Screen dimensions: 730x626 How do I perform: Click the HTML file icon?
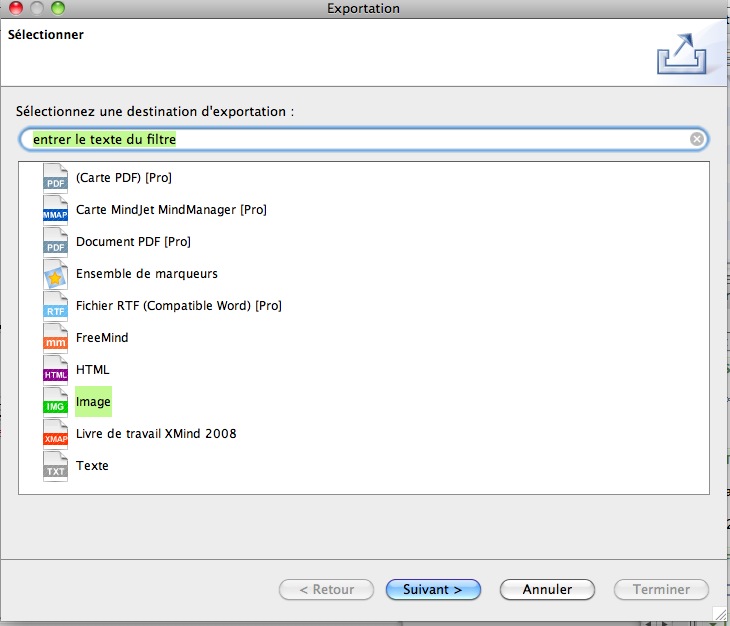pos(55,369)
